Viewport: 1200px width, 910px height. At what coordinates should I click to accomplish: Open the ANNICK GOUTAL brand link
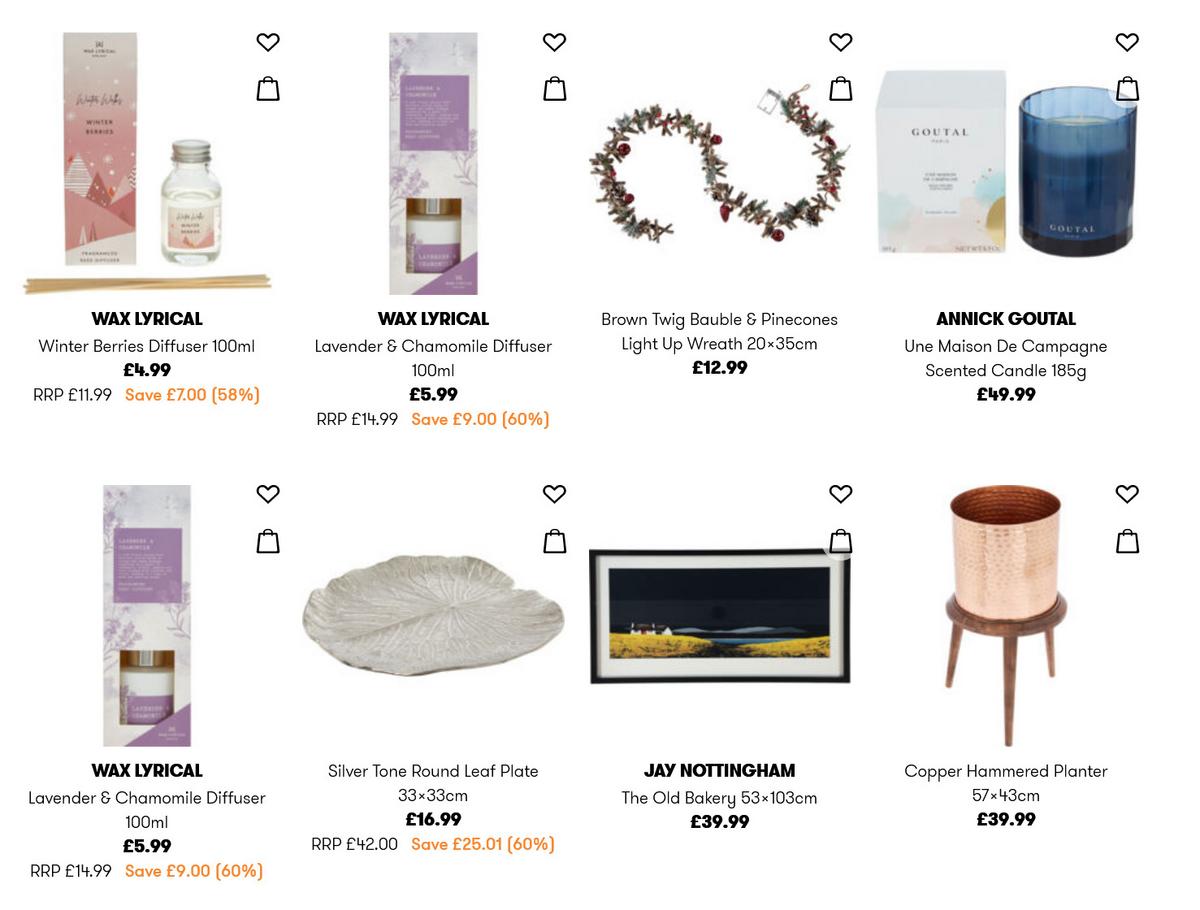point(1006,319)
